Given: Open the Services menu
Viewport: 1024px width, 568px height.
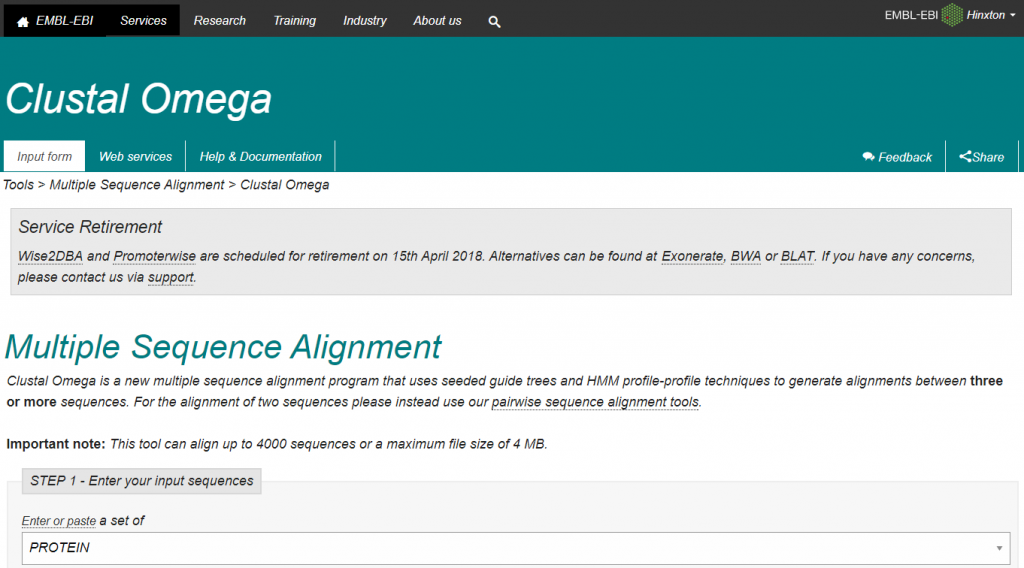Looking at the screenshot, I should click(x=143, y=21).
